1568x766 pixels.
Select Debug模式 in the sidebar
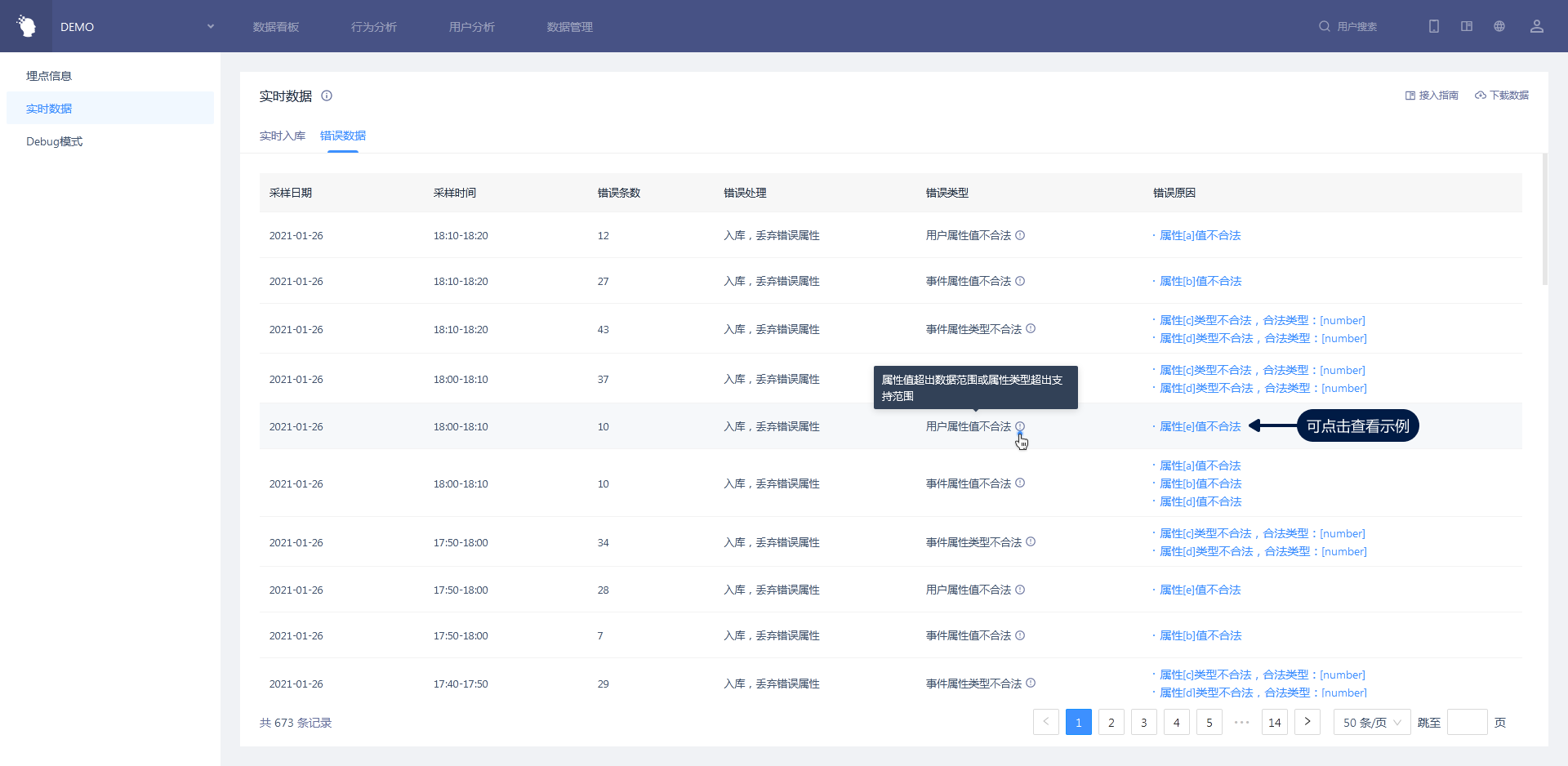[x=55, y=141]
